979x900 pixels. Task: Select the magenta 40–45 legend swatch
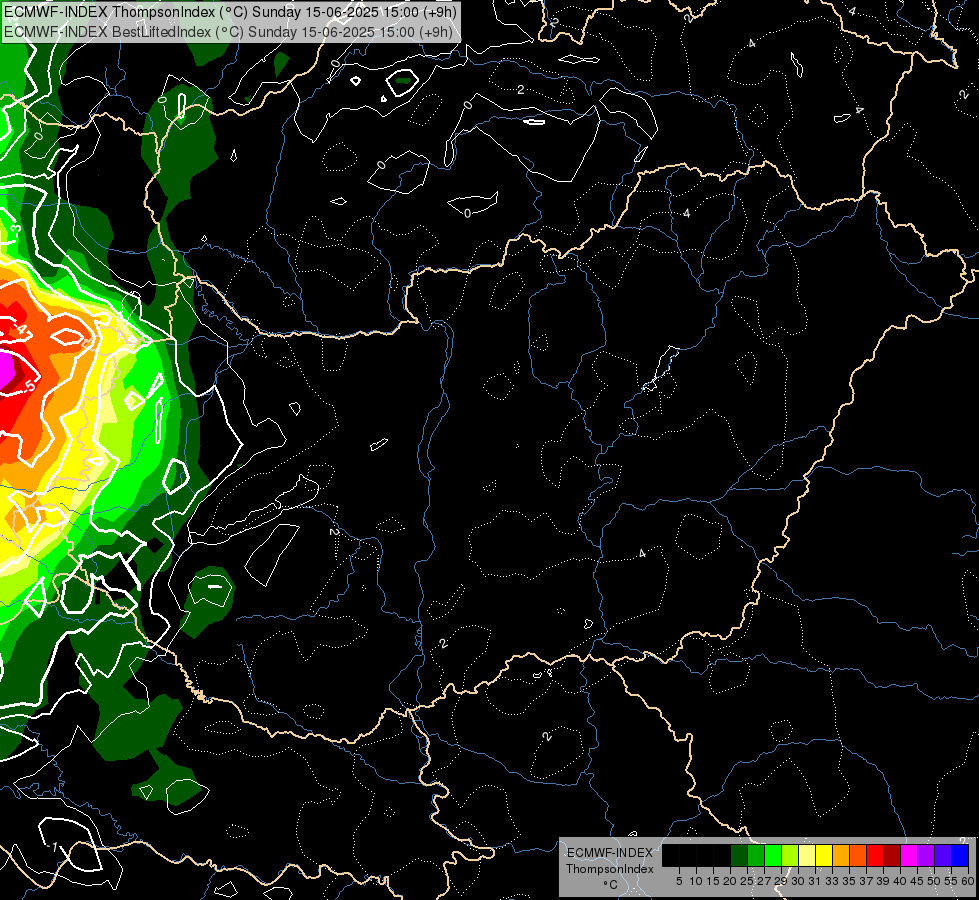click(909, 855)
